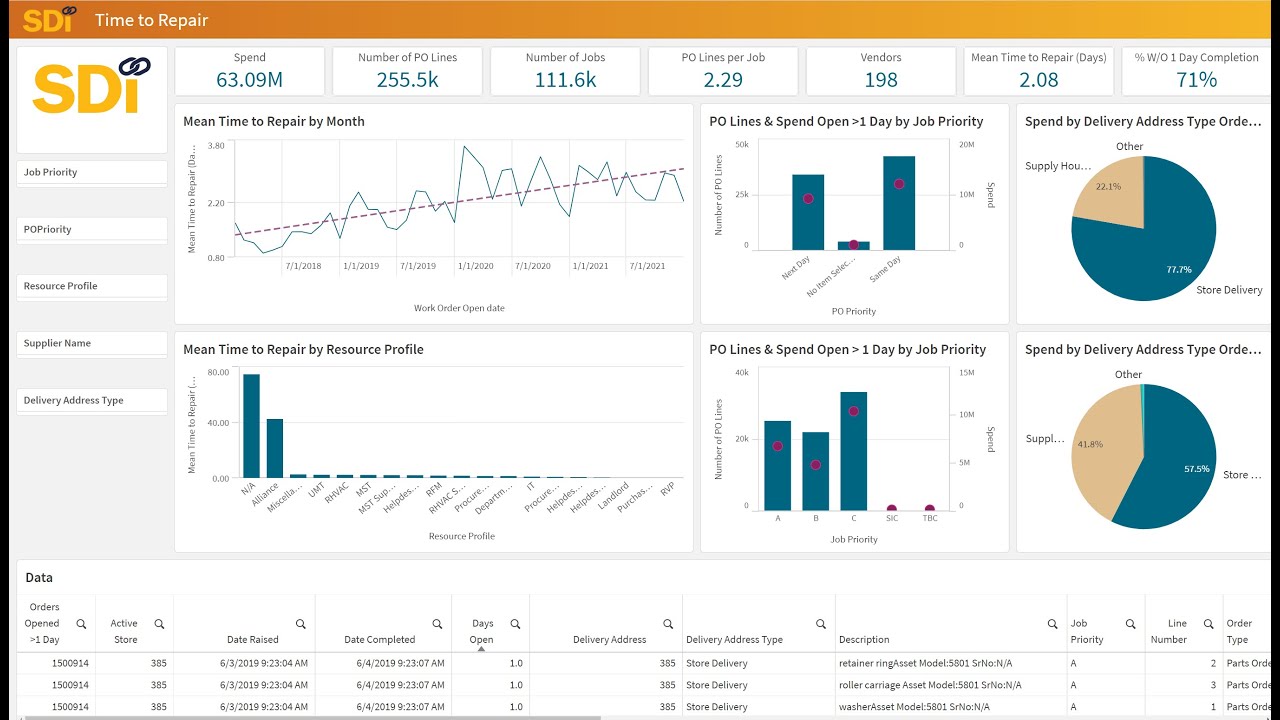1280x720 pixels.
Task: Click the SIC spend dot in Job Priority chart
Action: (892, 509)
